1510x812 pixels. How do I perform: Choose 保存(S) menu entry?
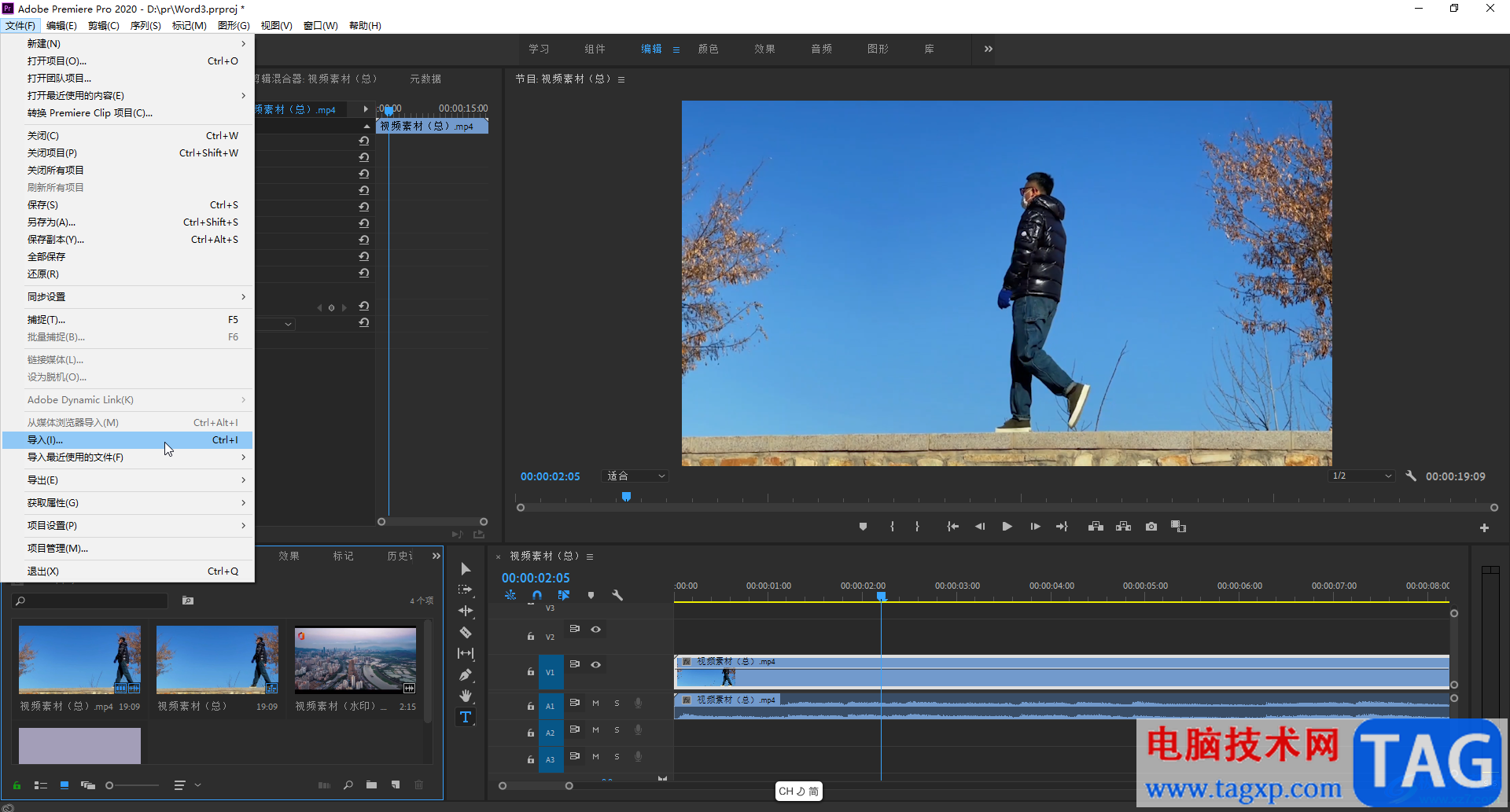[127, 205]
